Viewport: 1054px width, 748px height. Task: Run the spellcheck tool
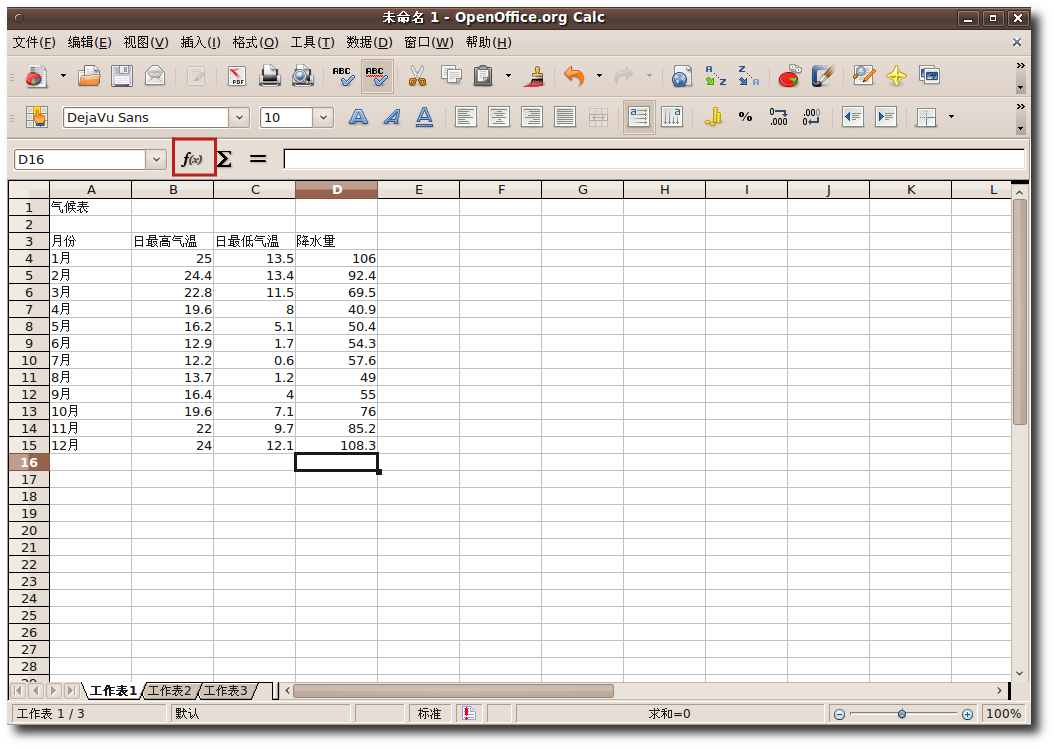click(343, 77)
